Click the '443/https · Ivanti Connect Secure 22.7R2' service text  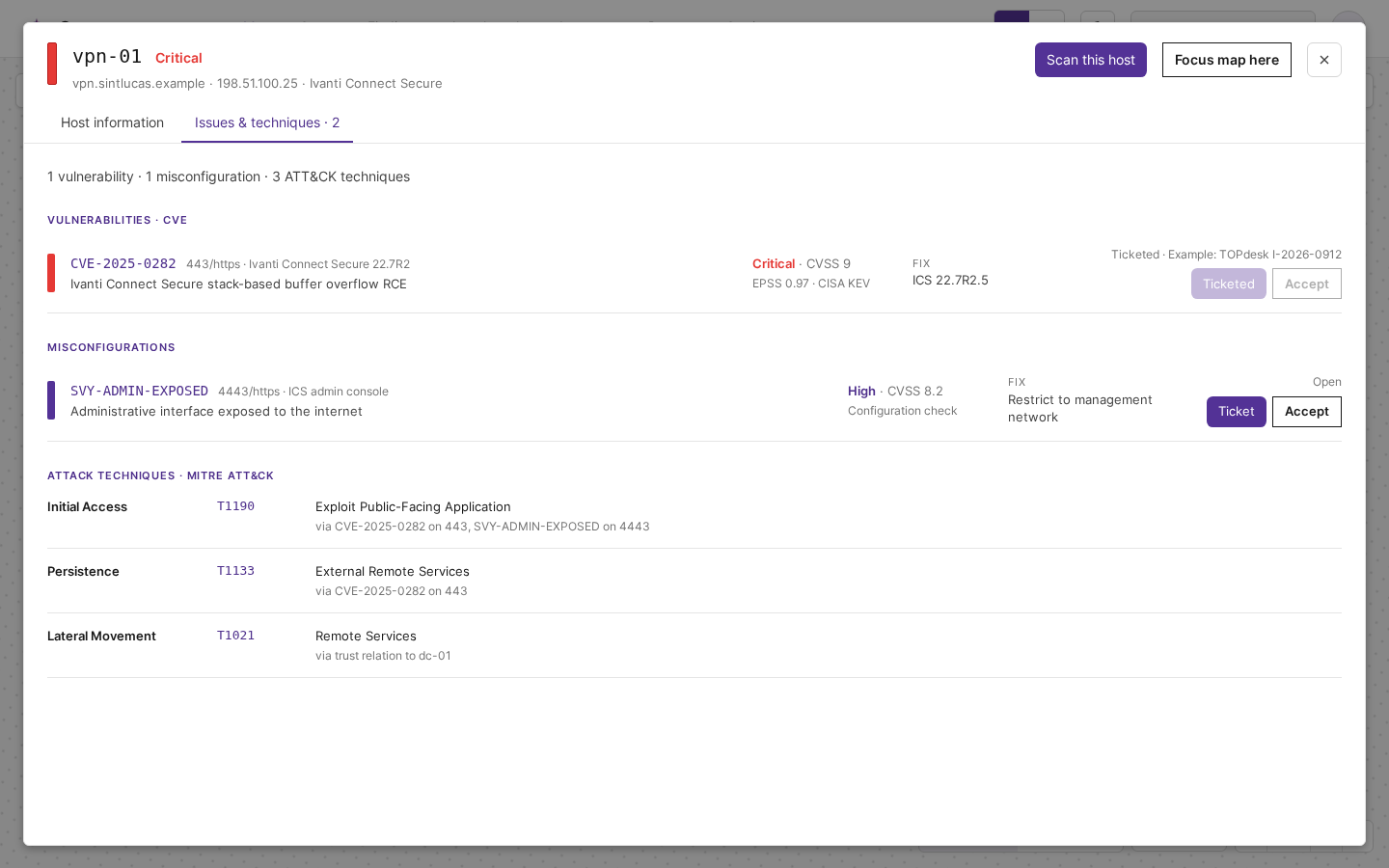pyautogui.click(x=298, y=264)
